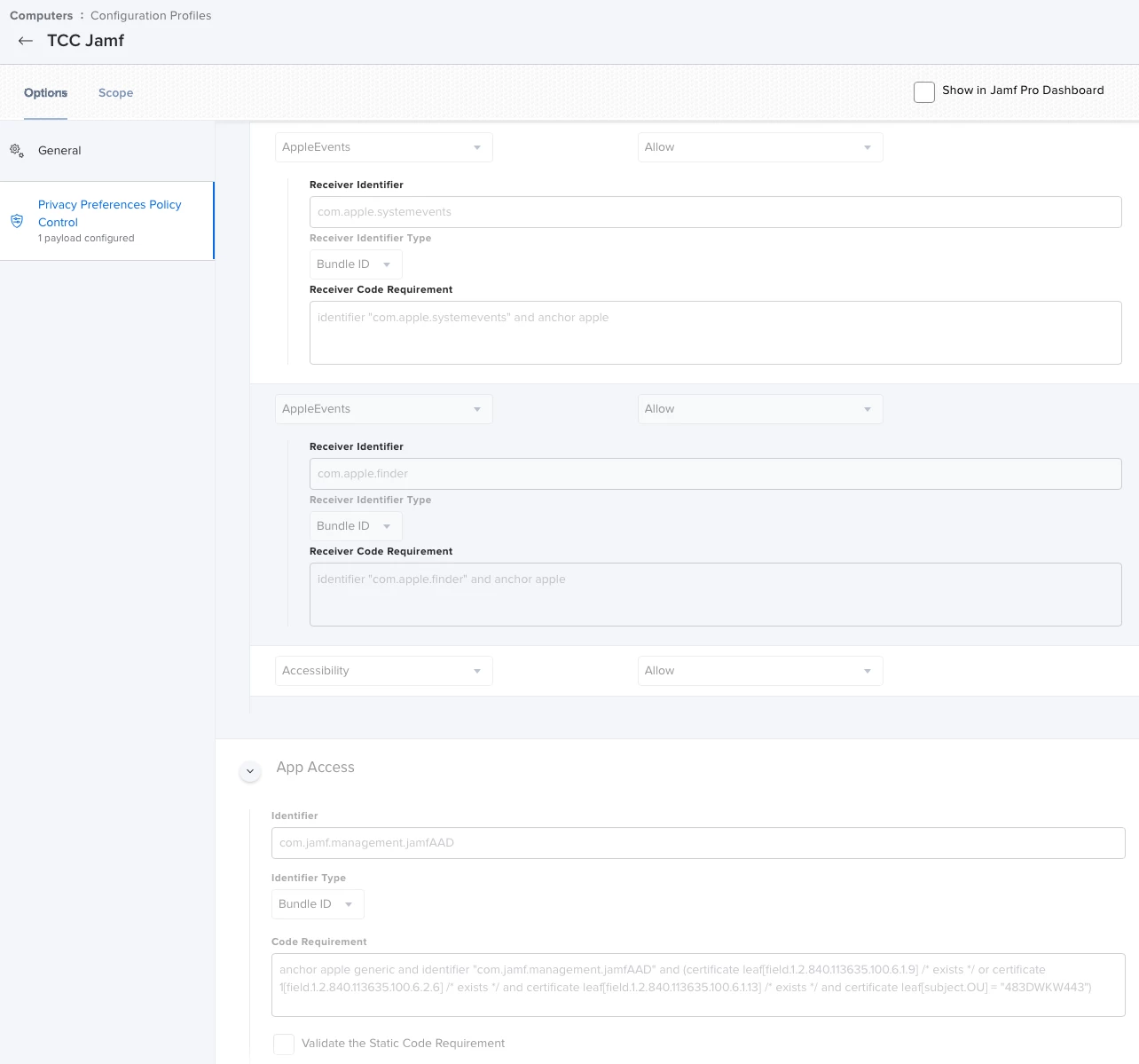This screenshot has width=1139, height=1064.
Task: Click the com.jamf.management.jamfAAD identifier field
Action: [x=698, y=843]
